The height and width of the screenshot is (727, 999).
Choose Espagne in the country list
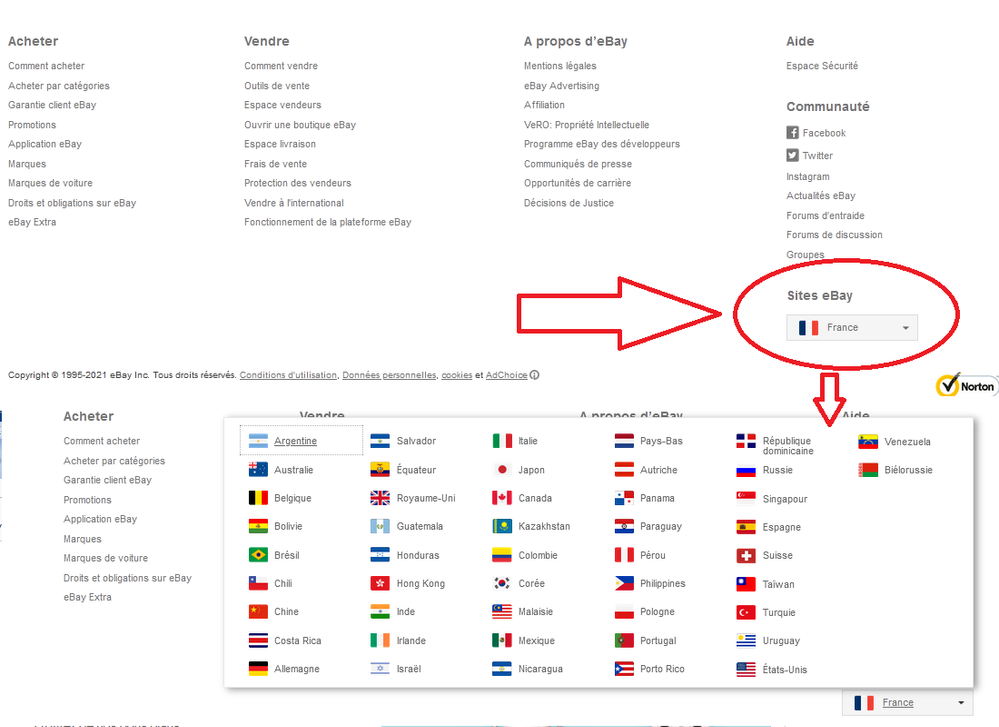(782, 527)
